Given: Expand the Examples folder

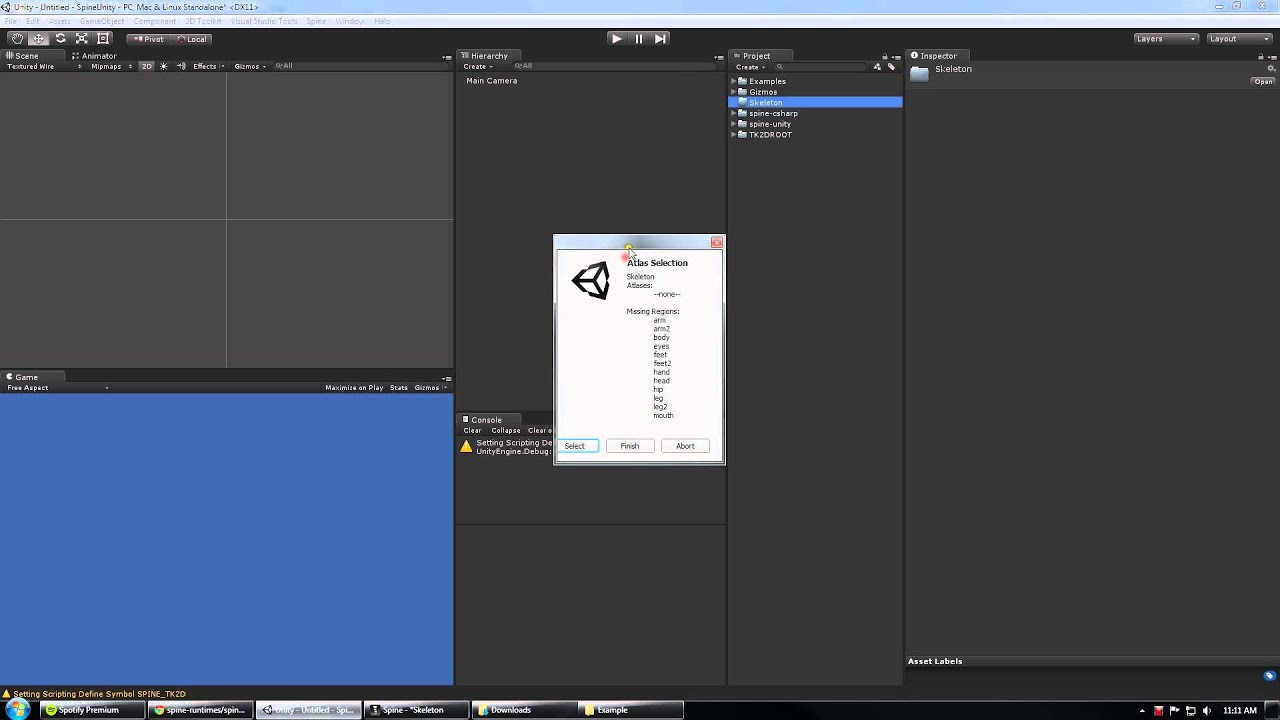Looking at the screenshot, I should coord(734,81).
